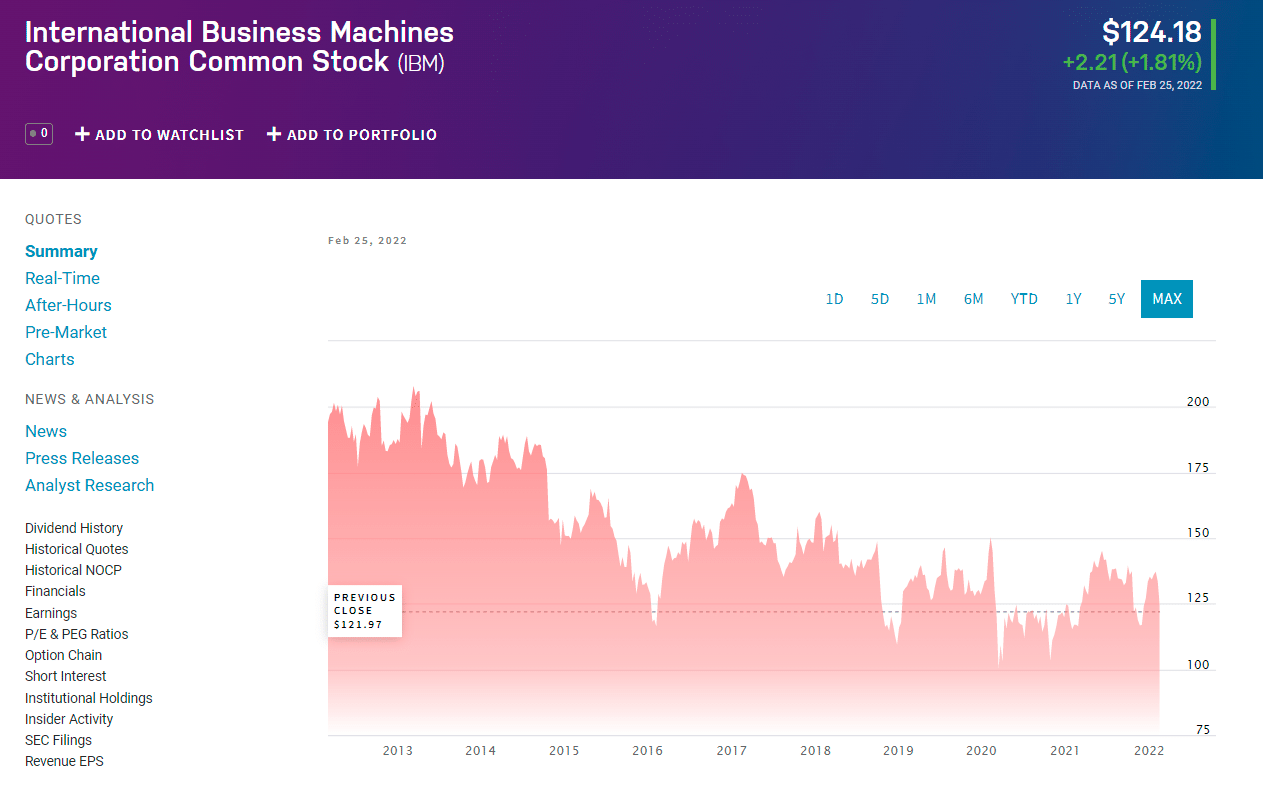Switch to the 5Y chart view
This screenshot has height=797, width=1263.
click(x=1116, y=299)
